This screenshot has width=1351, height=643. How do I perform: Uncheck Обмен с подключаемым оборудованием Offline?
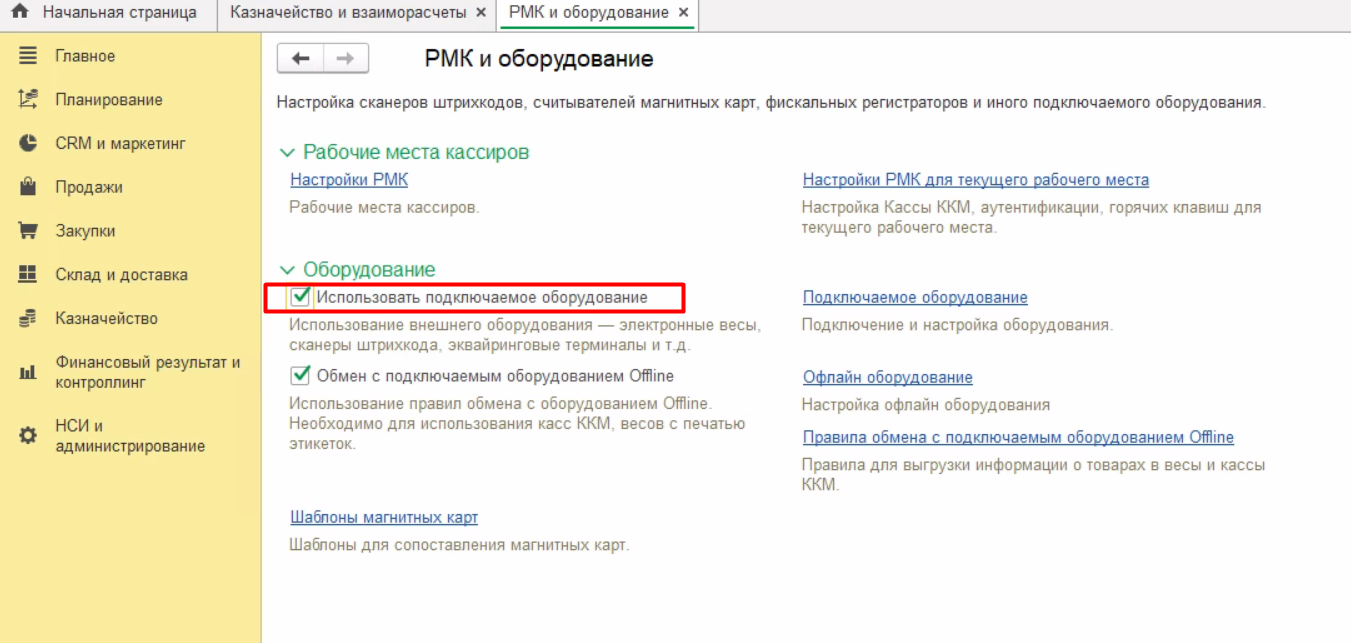click(x=300, y=376)
